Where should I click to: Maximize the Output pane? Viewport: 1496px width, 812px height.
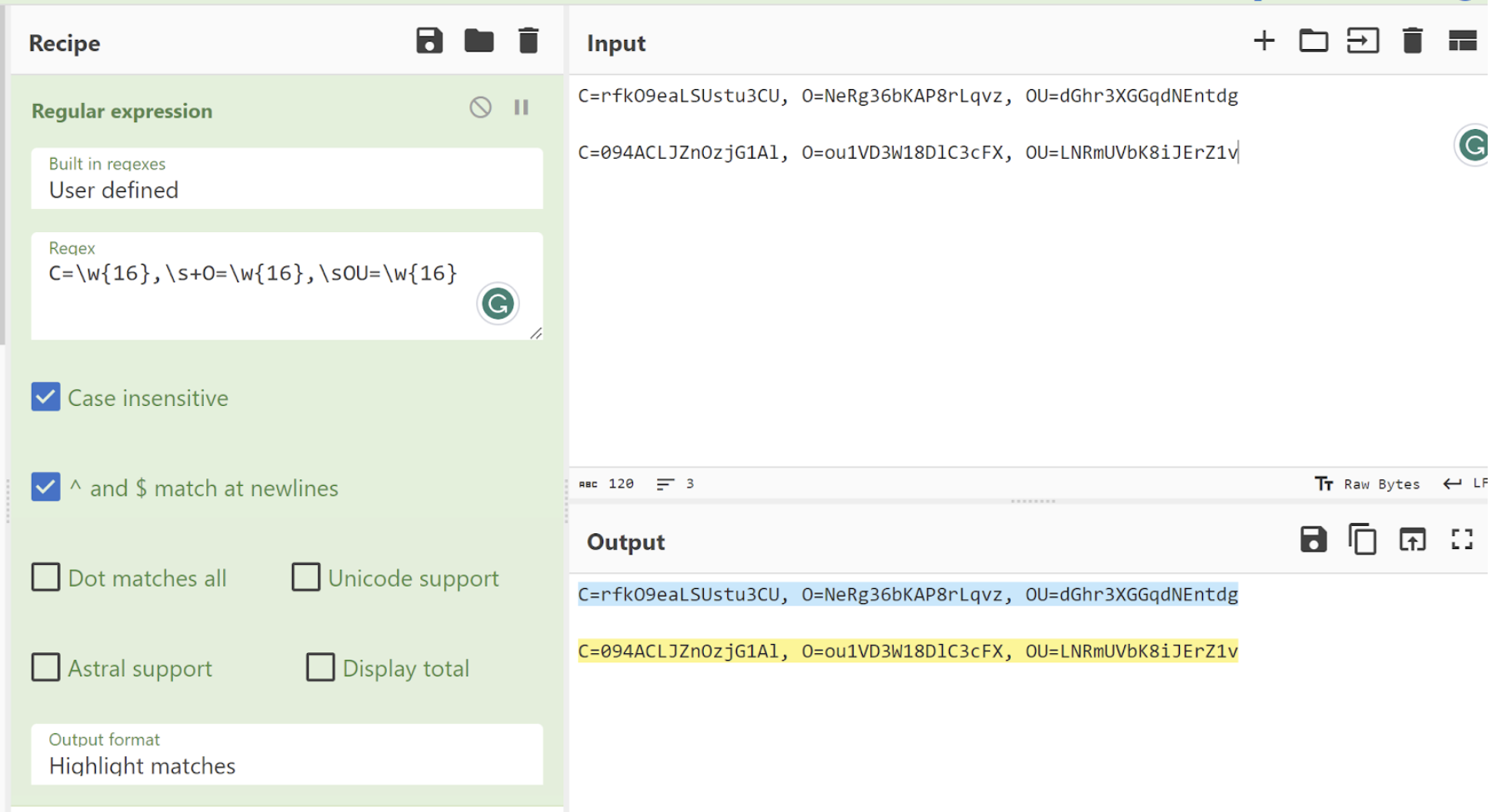tap(1462, 539)
